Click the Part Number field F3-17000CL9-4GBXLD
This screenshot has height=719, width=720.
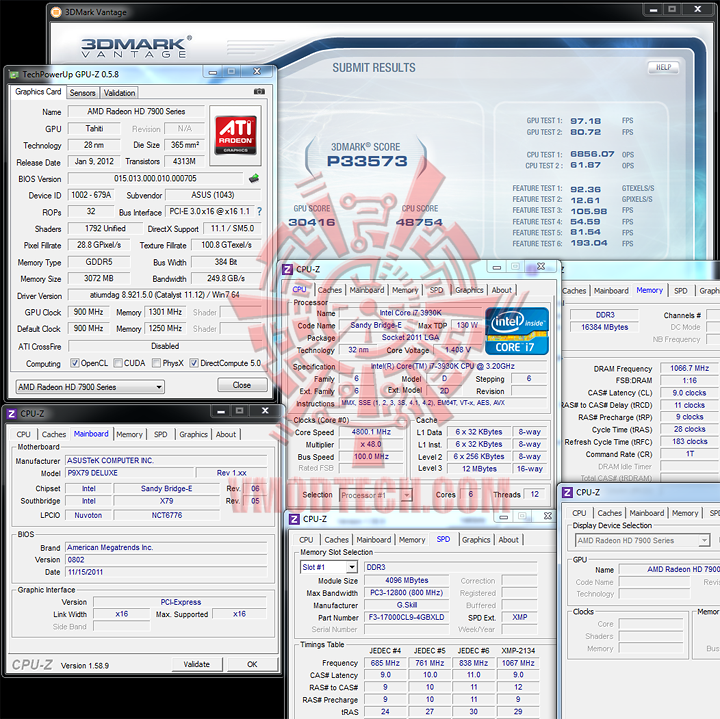coord(406,618)
